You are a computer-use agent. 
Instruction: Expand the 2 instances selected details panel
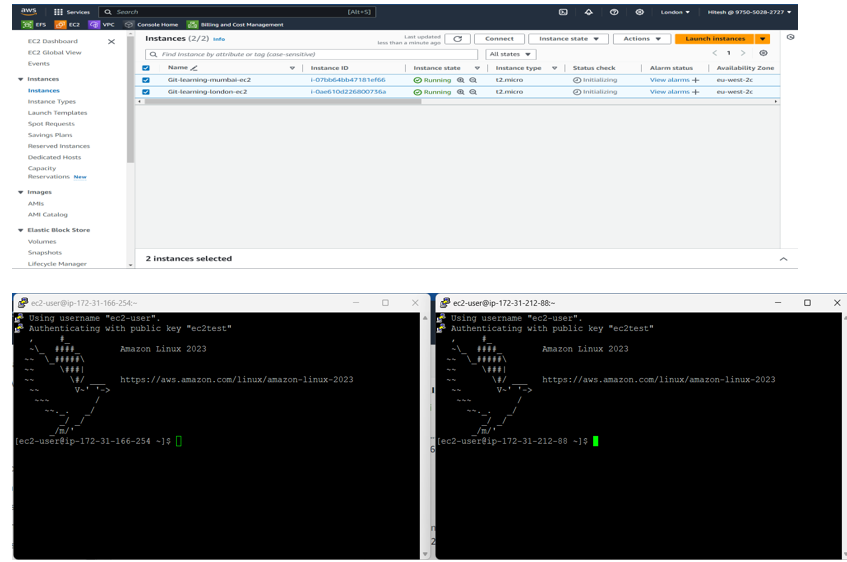(783, 259)
